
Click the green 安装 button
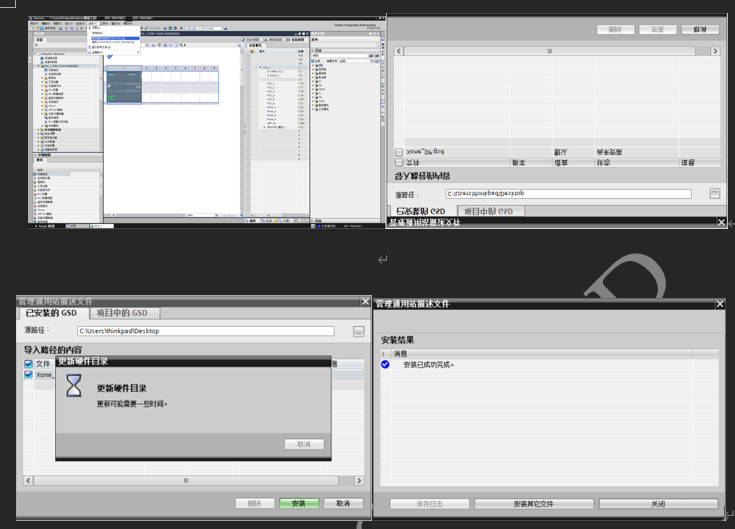(x=298, y=503)
